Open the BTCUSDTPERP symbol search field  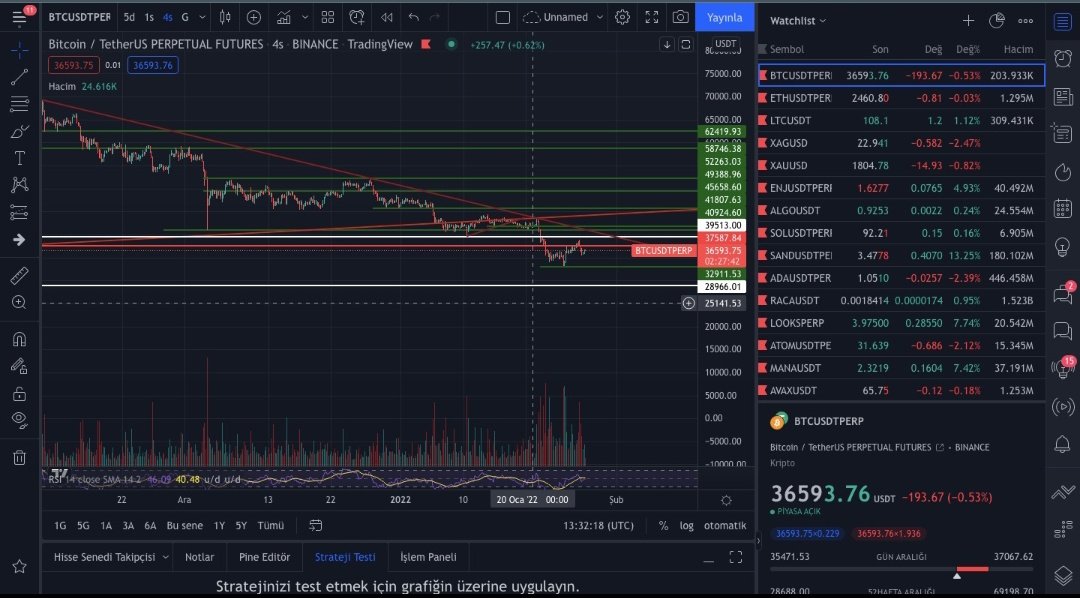pos(79,17)
